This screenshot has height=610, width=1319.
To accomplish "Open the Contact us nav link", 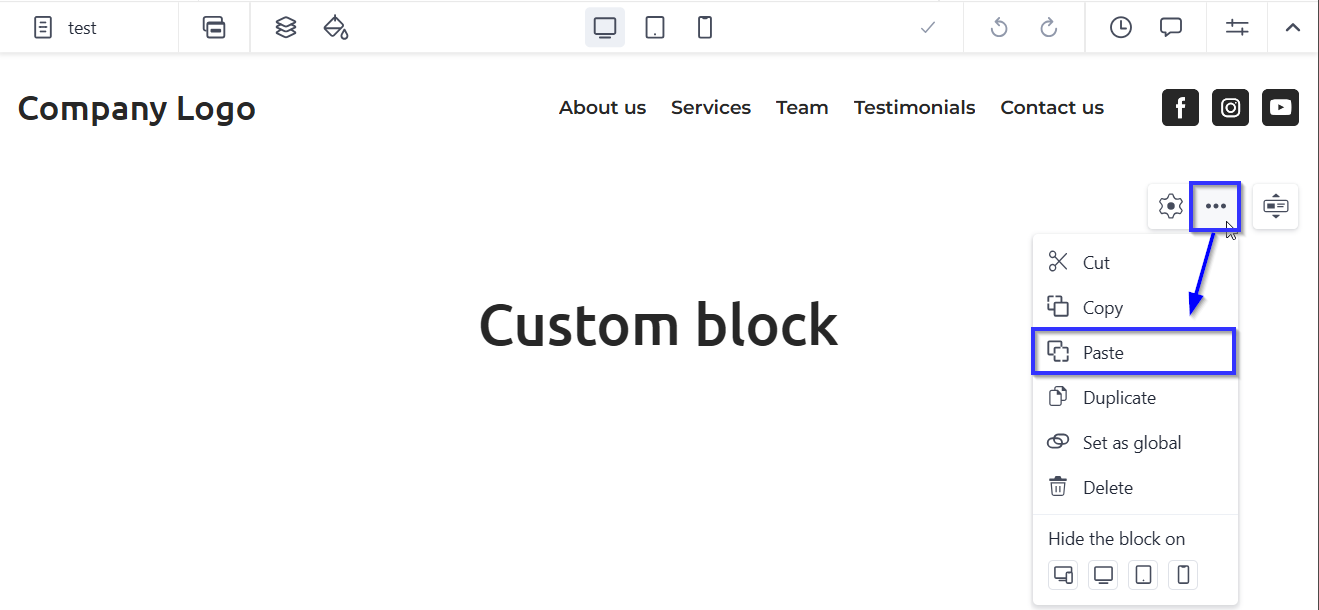I will click(x=1052, y=107).
